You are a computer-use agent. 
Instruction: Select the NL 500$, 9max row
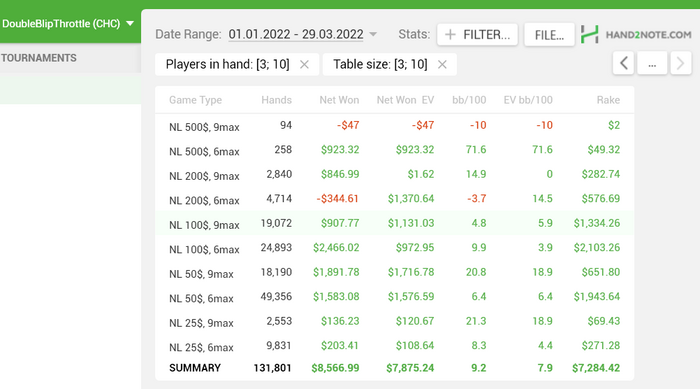click(x=394, y=125)
